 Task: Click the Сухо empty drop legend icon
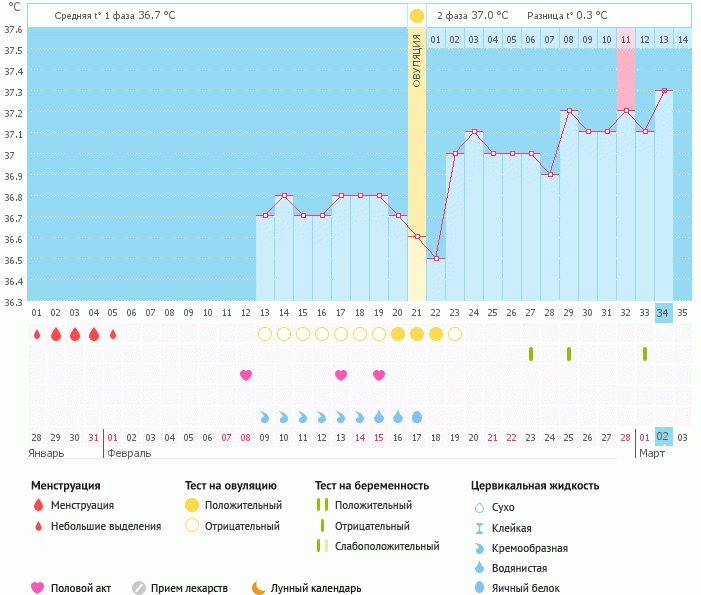click(479, 508)
